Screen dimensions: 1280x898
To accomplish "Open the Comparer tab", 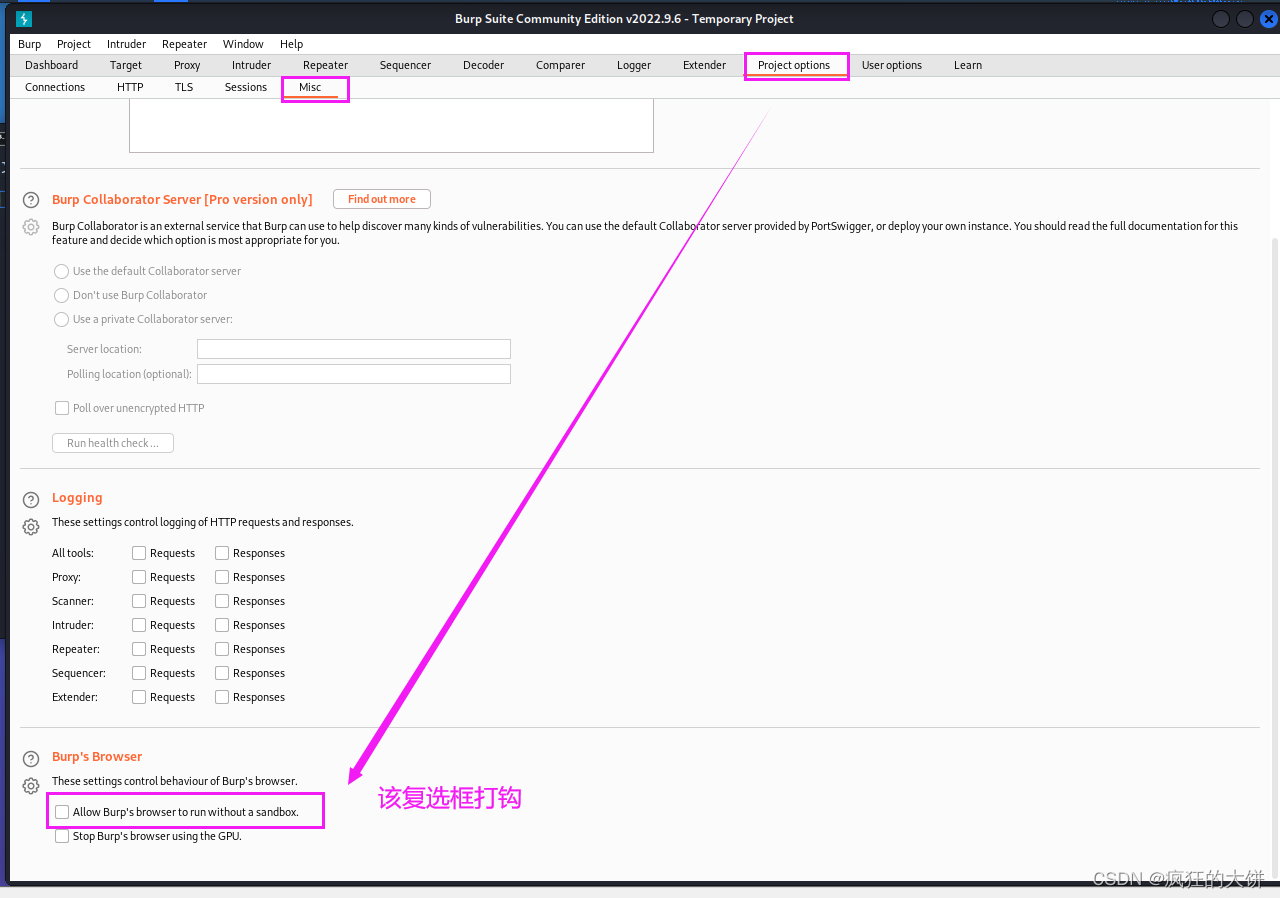I will tap(561, 65).
